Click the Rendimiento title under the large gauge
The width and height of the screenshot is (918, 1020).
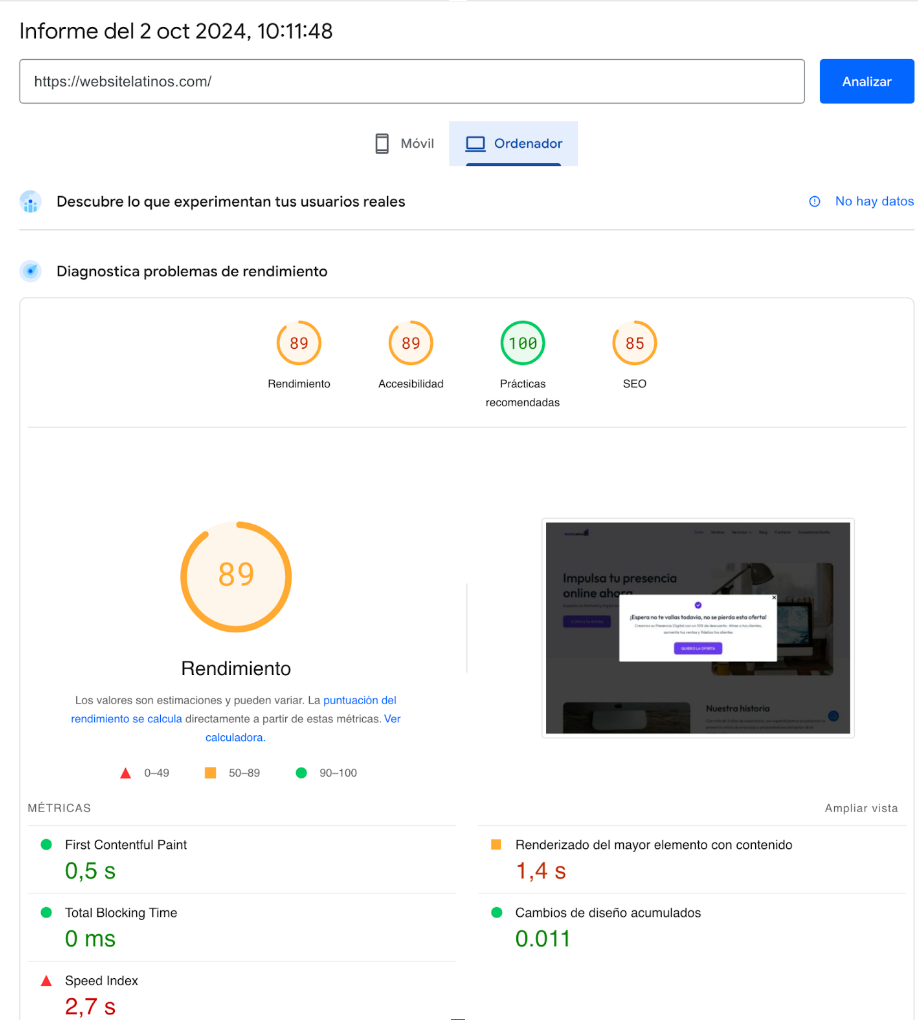click(x=236, y=668)
